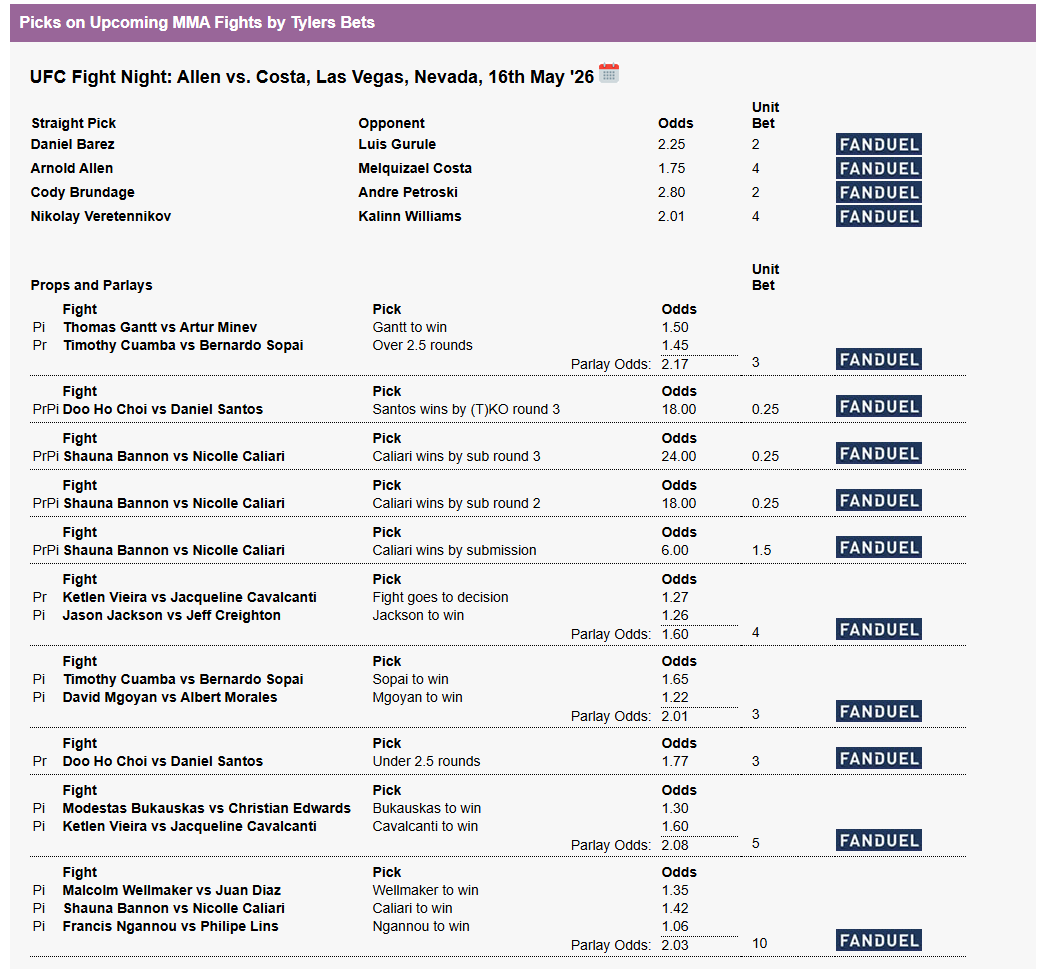This screenshot has width=1040, height=969.
Task: Open FanDuel logo for Under 2.5 rounds pick
Action: (878, 759)
